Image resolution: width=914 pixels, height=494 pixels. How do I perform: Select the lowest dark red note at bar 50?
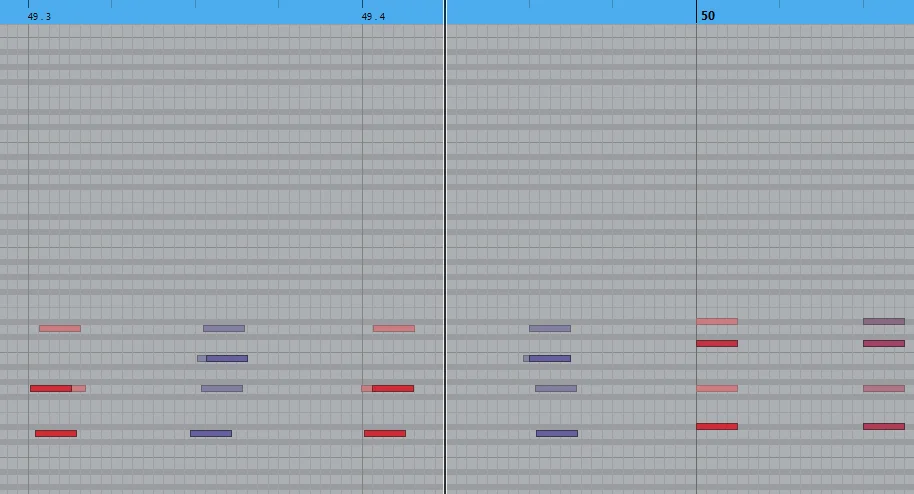717,426
